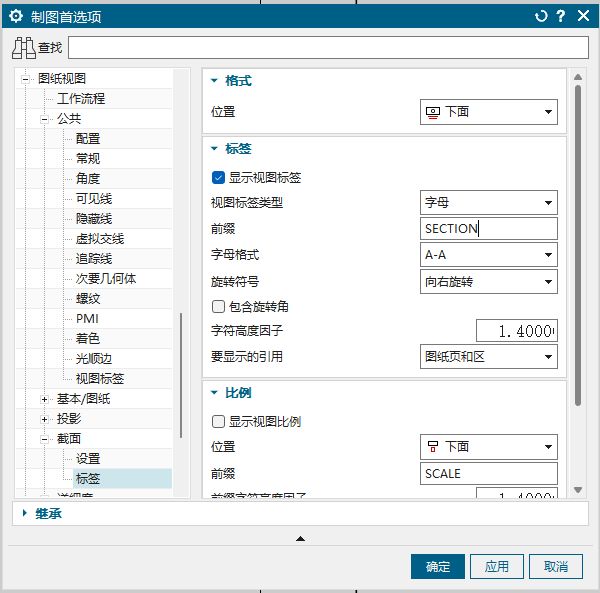Collapse the 截面 tree node
The height and width of the screenshot is (593, 600).
click(44, 439)
